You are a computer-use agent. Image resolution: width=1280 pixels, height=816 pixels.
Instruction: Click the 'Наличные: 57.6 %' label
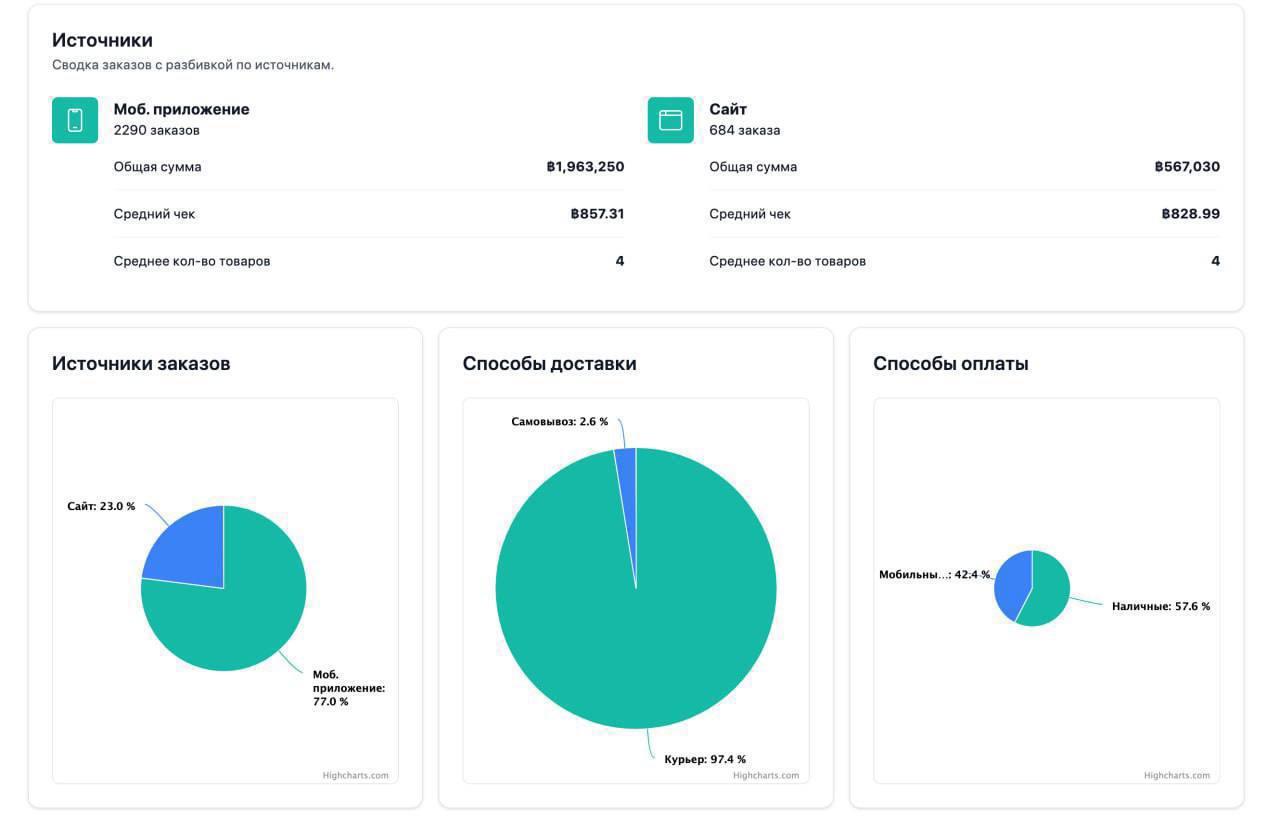coord(1162,604)
